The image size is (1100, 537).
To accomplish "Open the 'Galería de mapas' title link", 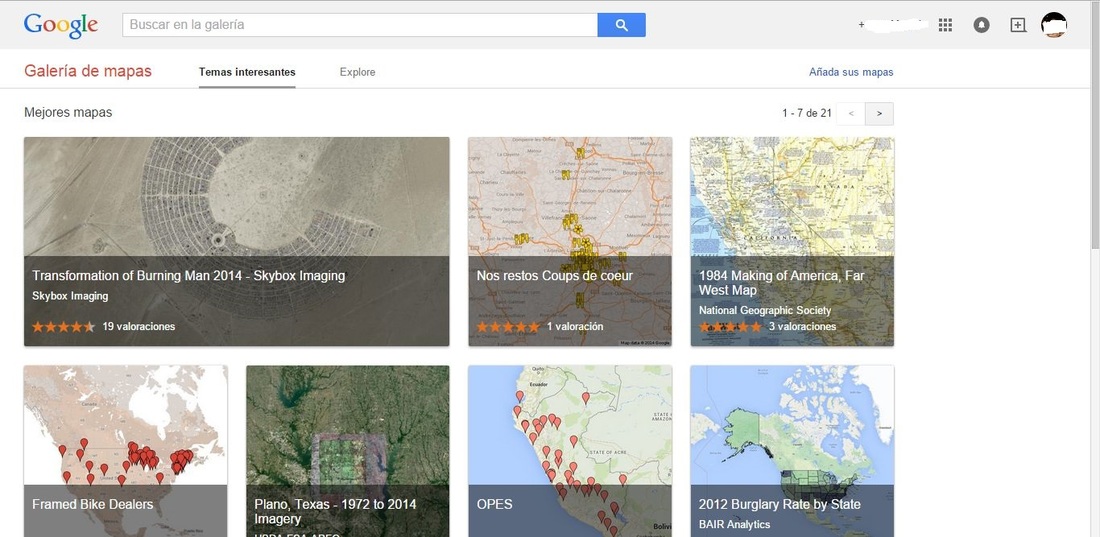I will point(88,71).
